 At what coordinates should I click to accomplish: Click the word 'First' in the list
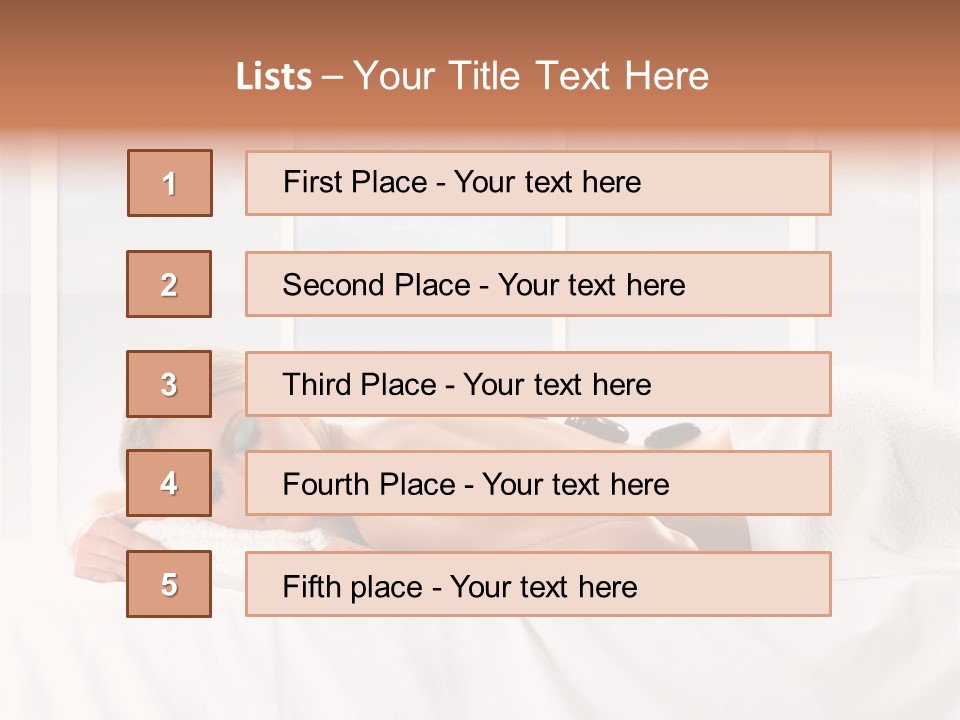point(312,182)
